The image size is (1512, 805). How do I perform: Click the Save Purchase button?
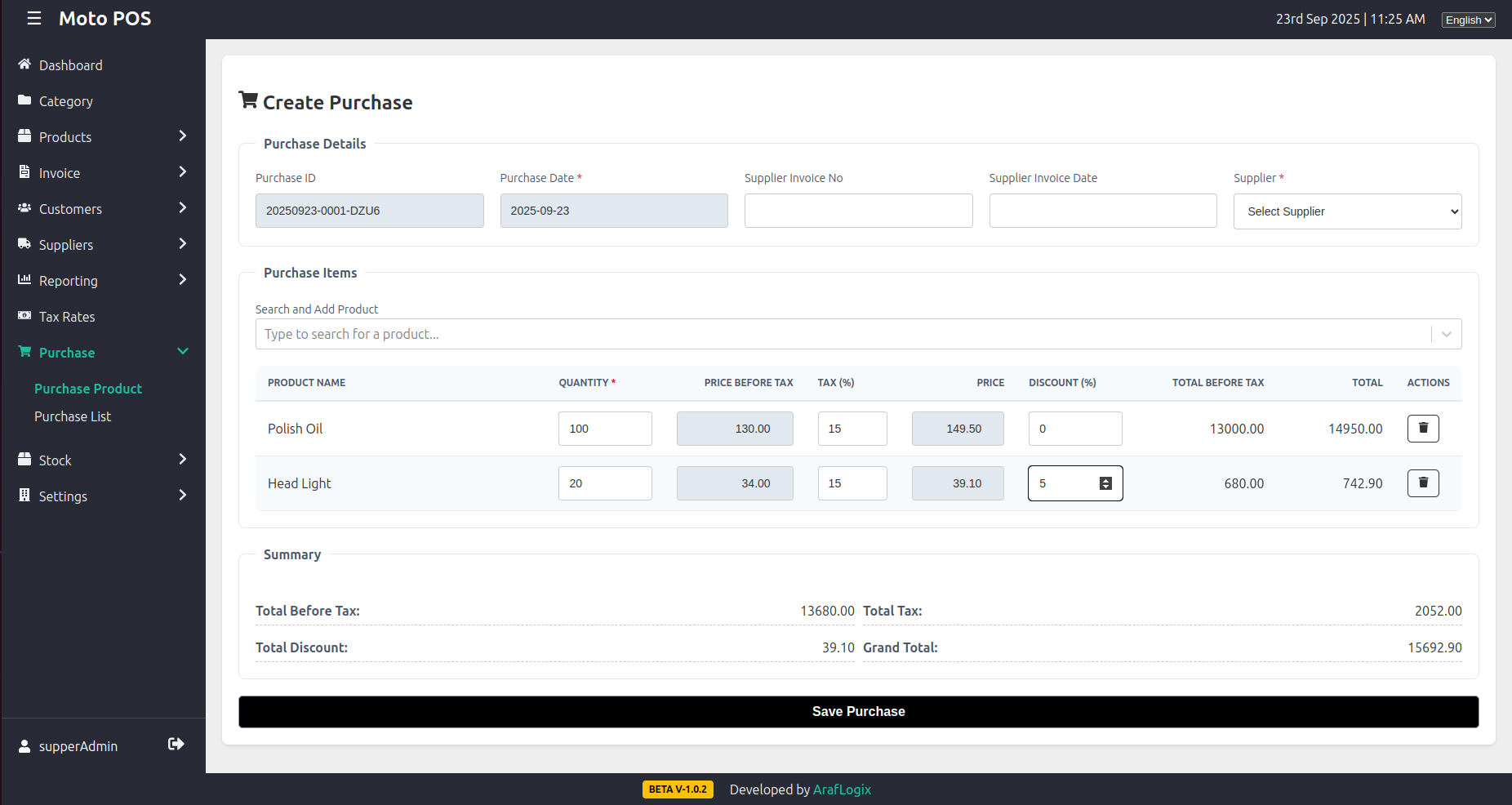pyautogui.click(x=858, y=712)
